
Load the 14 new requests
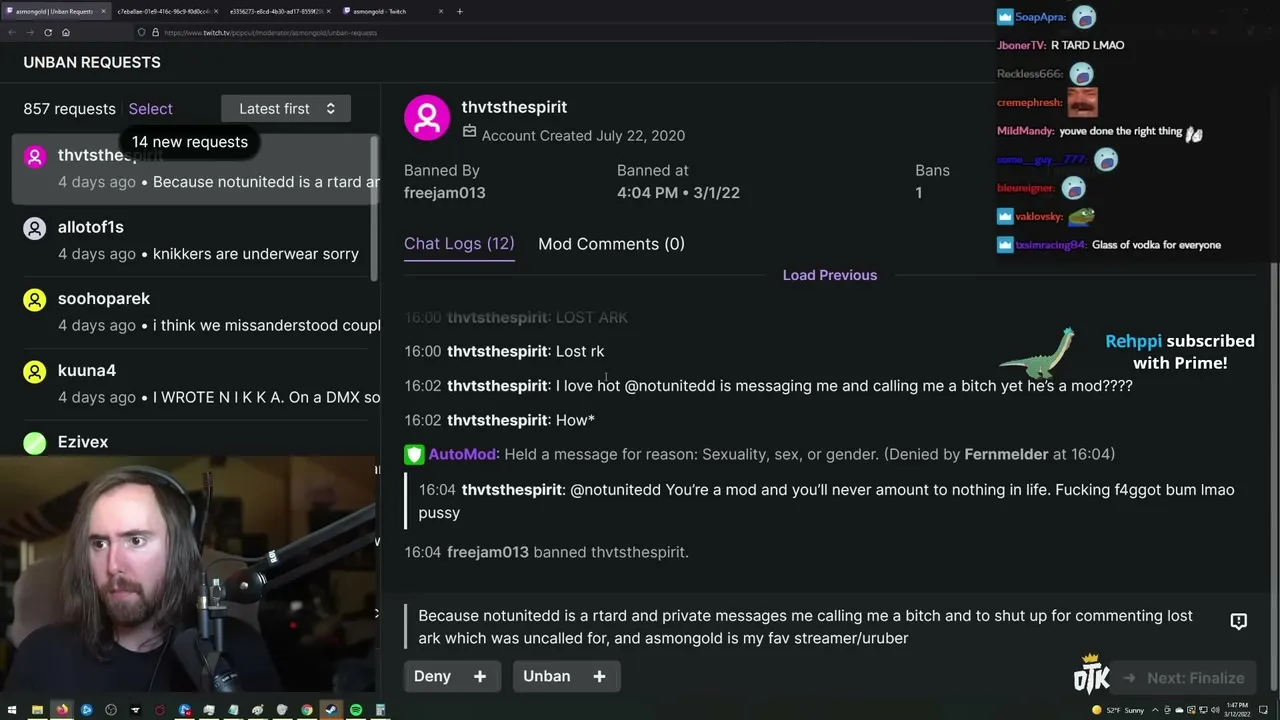click(x=190, y=142)
